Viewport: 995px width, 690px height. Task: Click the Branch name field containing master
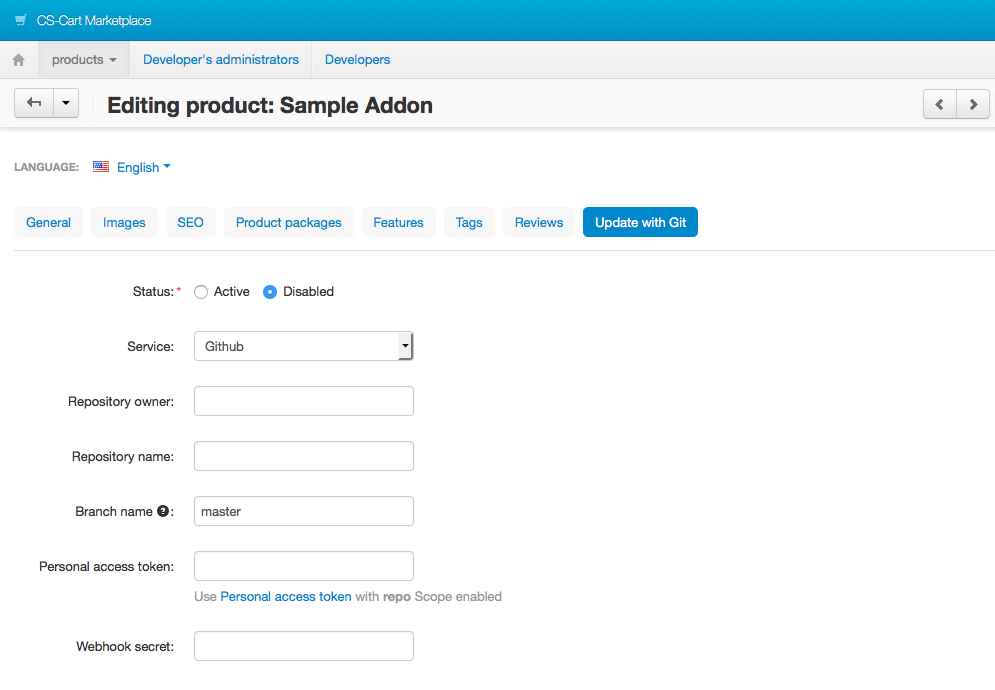303,511
